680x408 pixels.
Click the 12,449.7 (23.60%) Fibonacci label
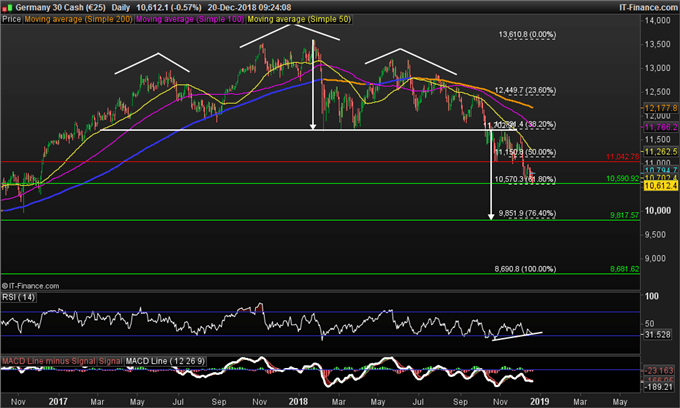point(525,90)
